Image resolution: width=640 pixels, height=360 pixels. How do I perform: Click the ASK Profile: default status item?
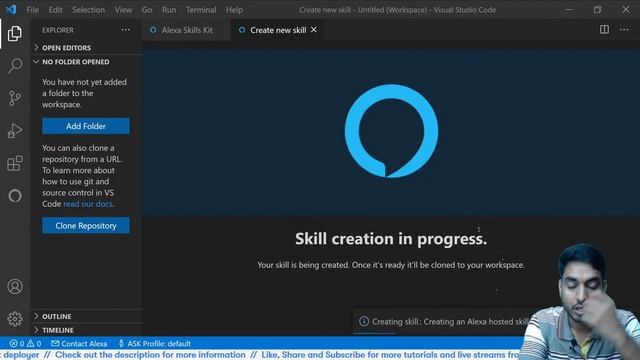click(x=155, y=344)
